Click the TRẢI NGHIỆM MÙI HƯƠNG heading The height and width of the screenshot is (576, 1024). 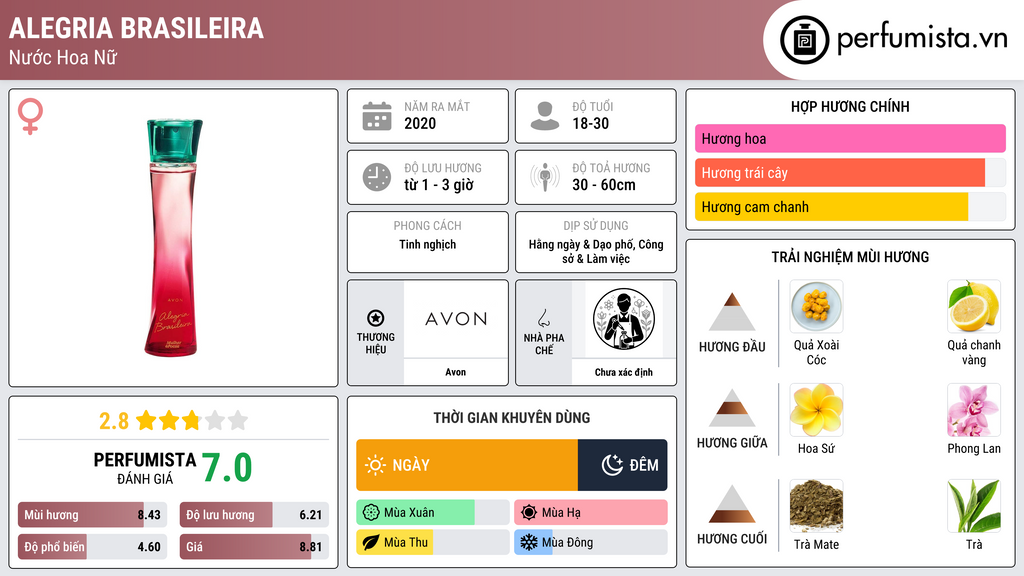point(850,257)
